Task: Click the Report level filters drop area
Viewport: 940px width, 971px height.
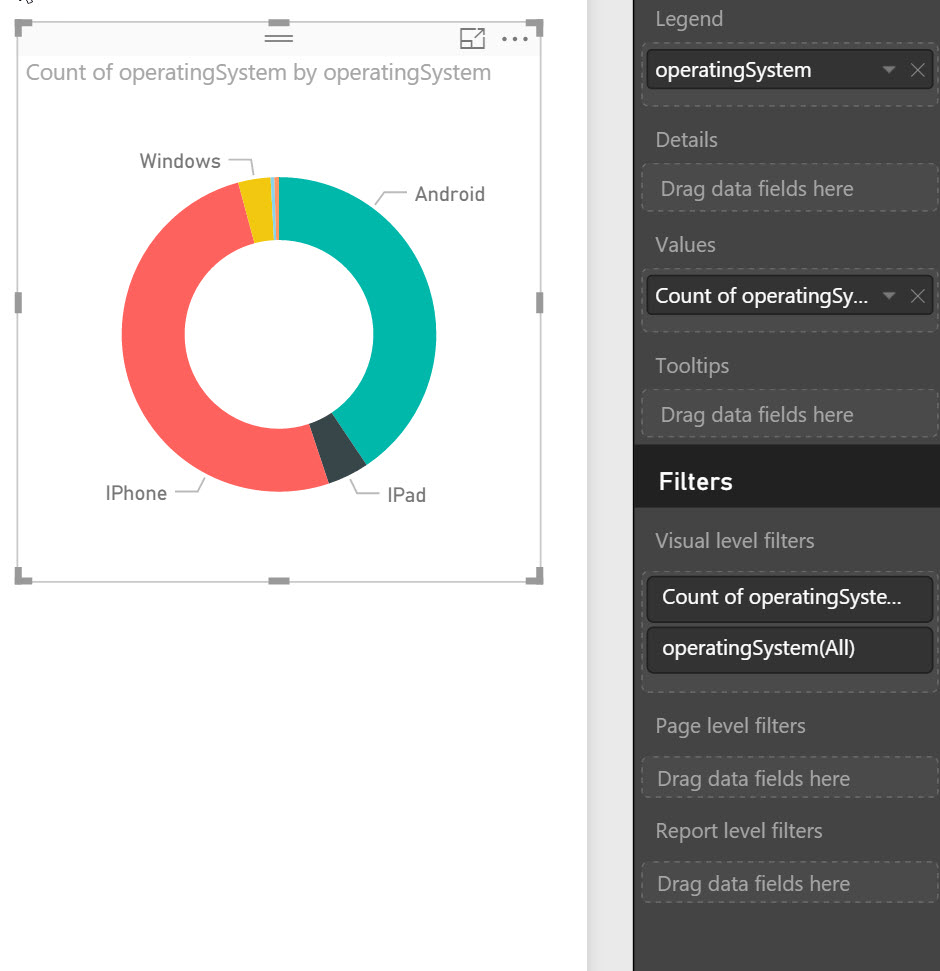Action: (789, 884)
